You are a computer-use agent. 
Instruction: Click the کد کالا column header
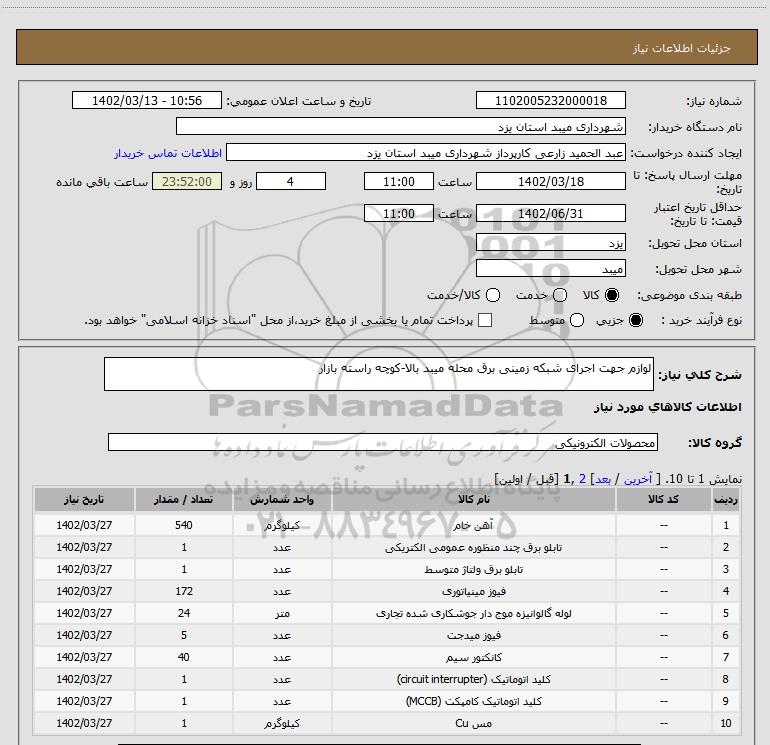click(x=663, y=499)
